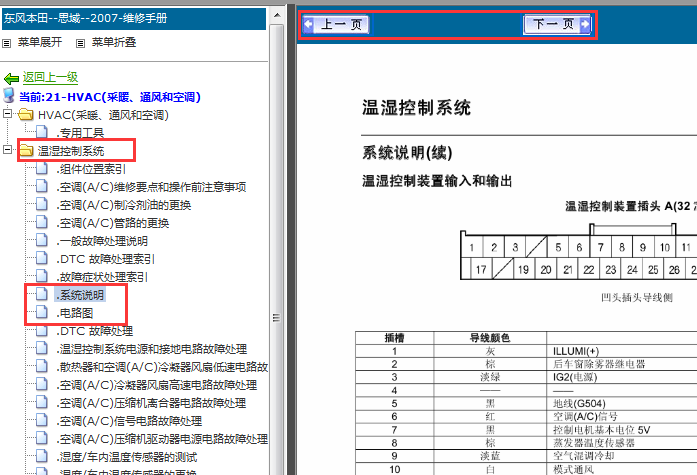This screenshot has width=697, height=475.
Task: Open the .故障症状处理索引 page
Action: pyautogui.click(x=102, y=277)
